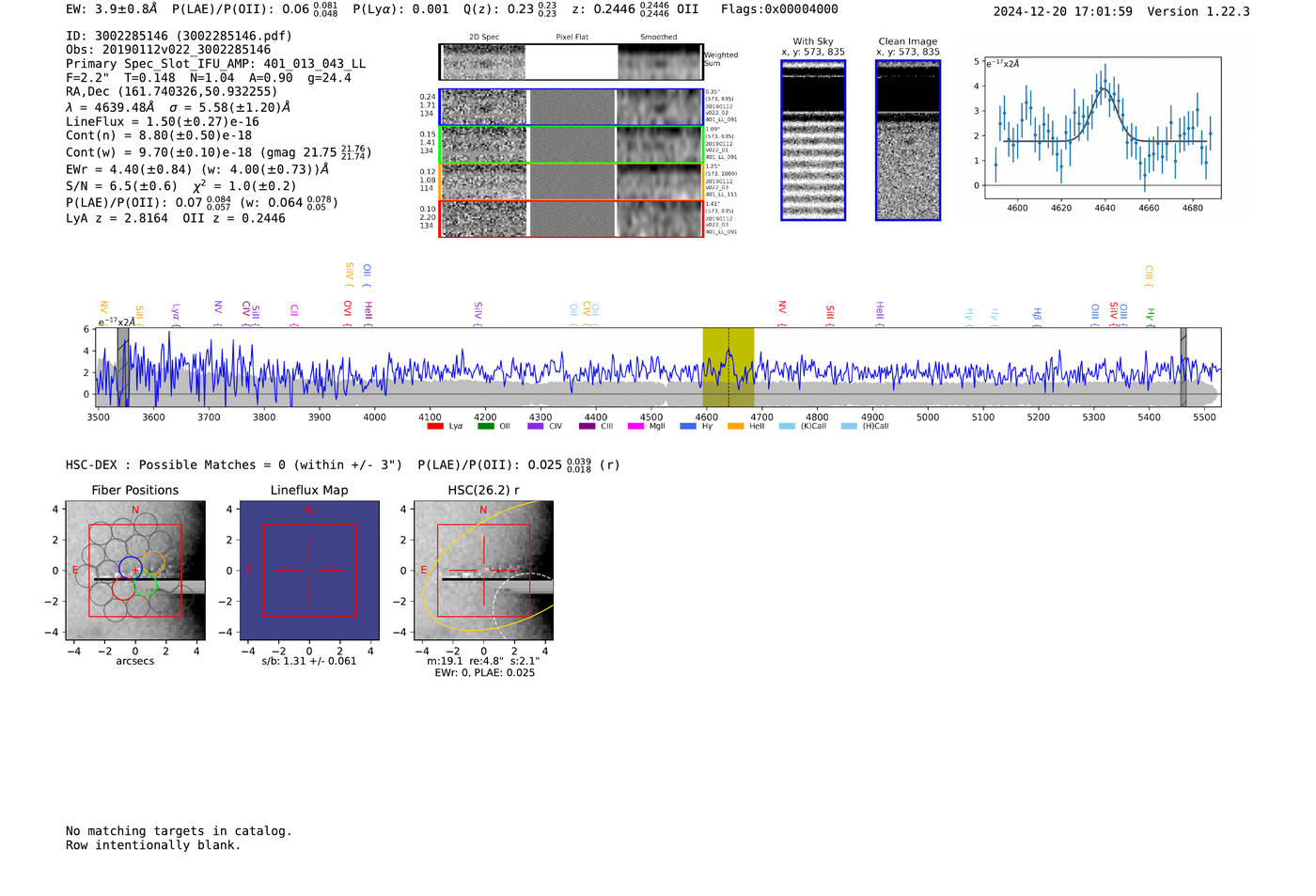Select the Weighted Sum 2D spectrum row

(x=572, y=62)
